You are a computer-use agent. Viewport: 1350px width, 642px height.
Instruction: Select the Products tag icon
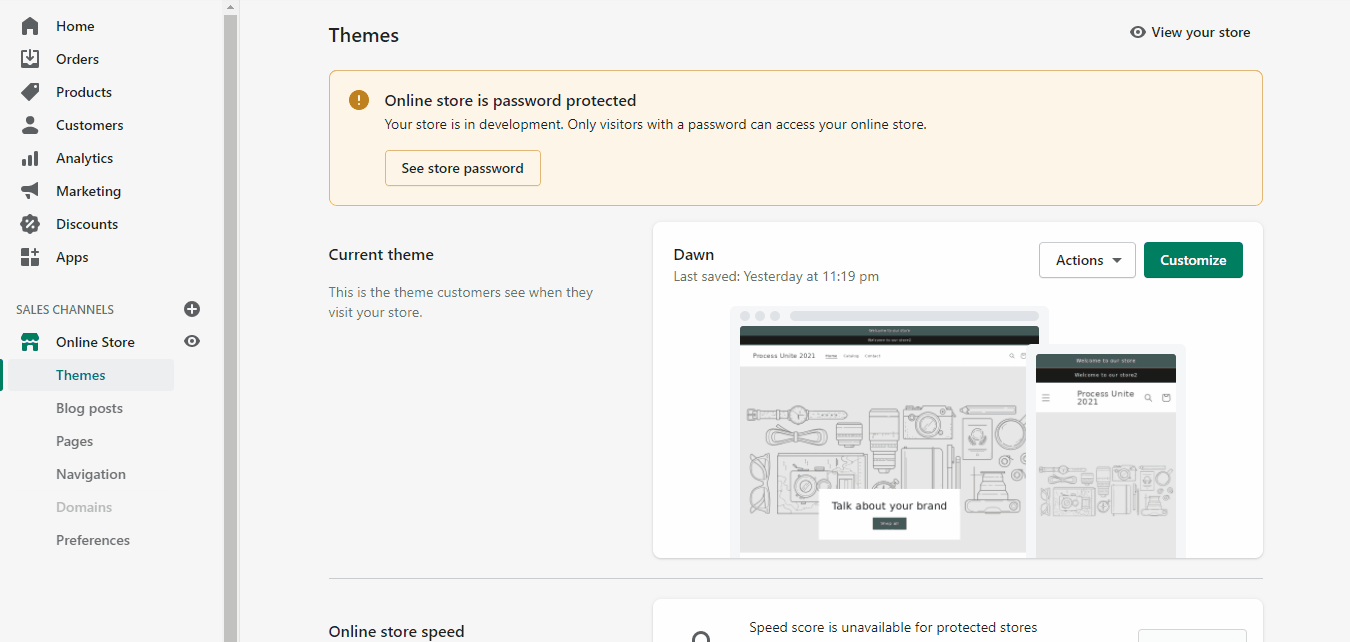30,92
